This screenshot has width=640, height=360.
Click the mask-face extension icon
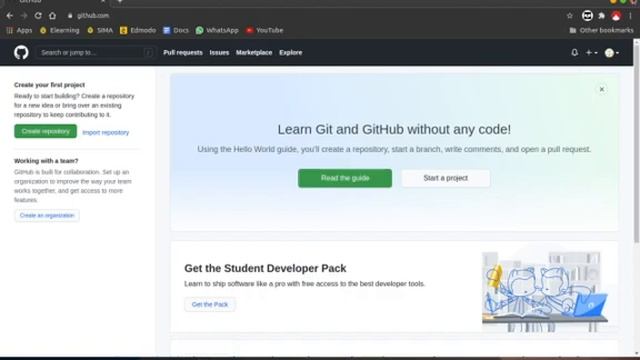587,16
